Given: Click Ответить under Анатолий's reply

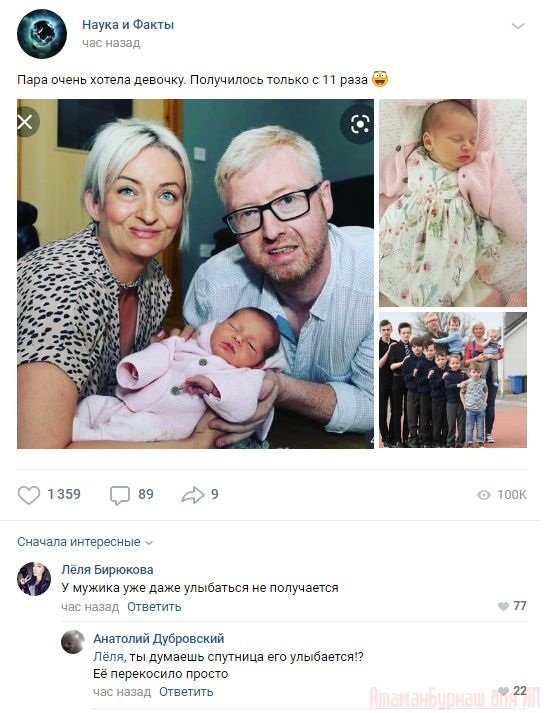Looking at the screenshot, I should pos(186,692).
